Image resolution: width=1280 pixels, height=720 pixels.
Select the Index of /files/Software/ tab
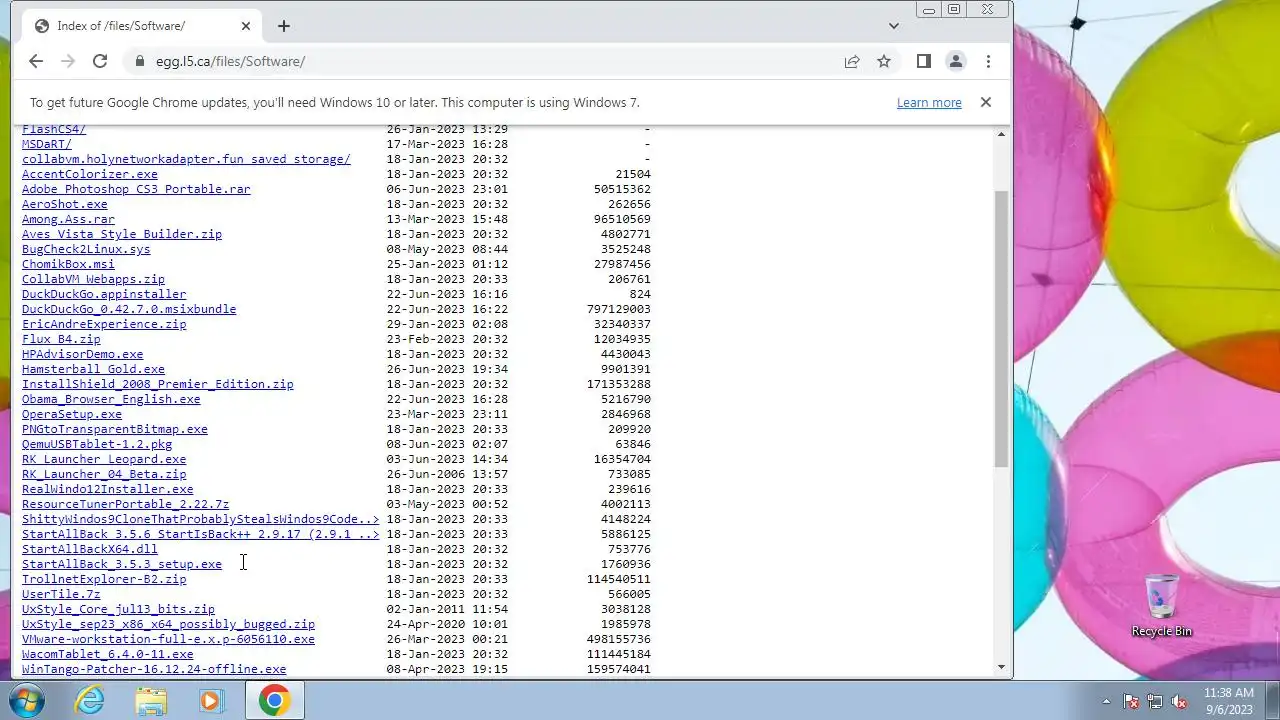(x=140, y=26)
